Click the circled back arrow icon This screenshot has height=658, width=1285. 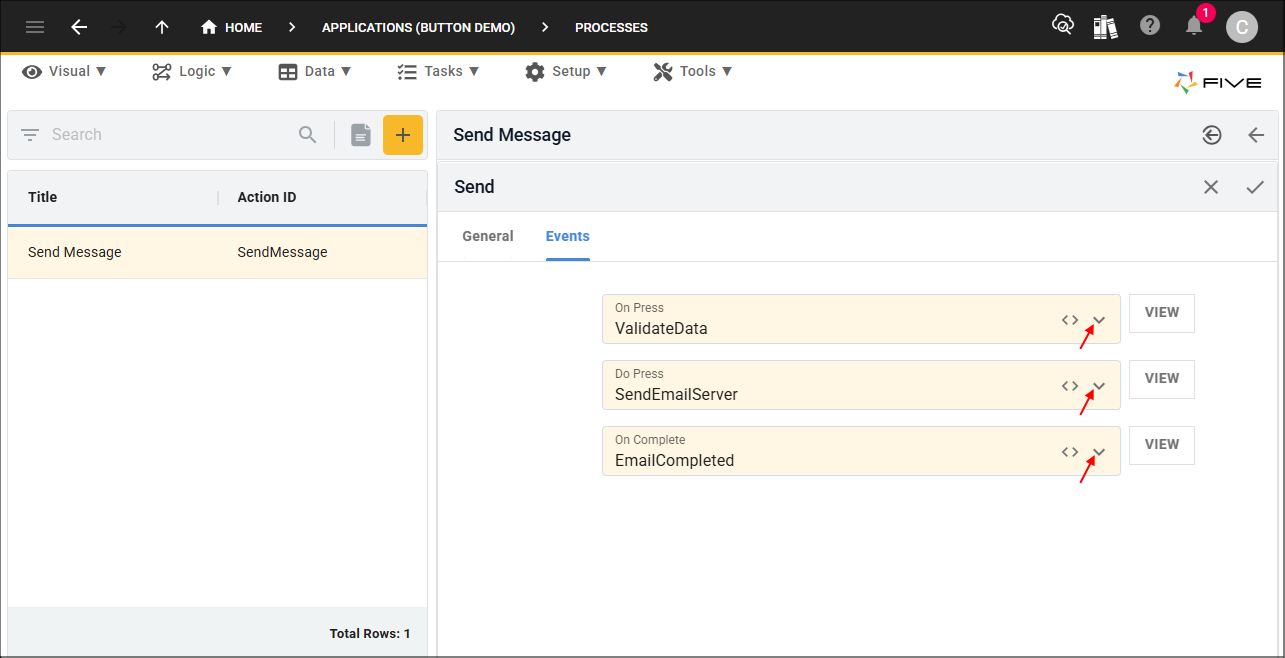(x=1212, y=135)
